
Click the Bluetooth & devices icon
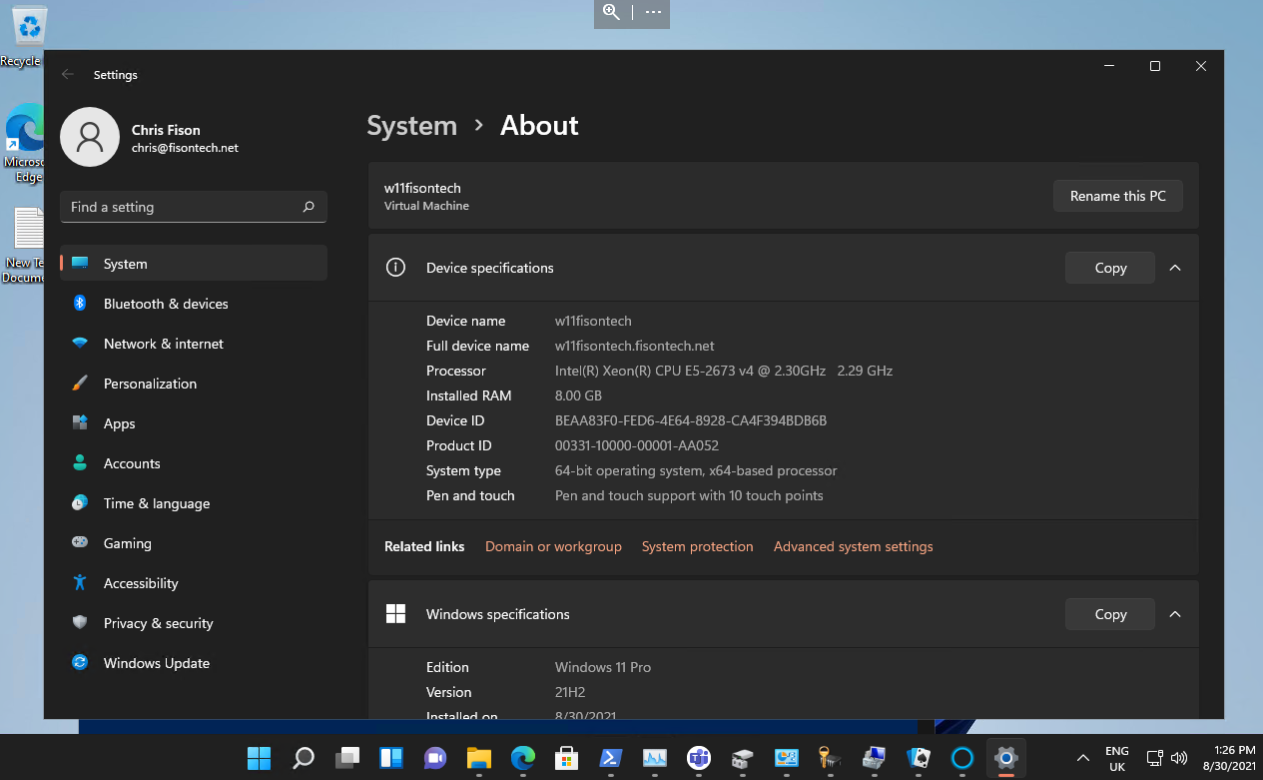pyautogui.click(x=80, y=303)
